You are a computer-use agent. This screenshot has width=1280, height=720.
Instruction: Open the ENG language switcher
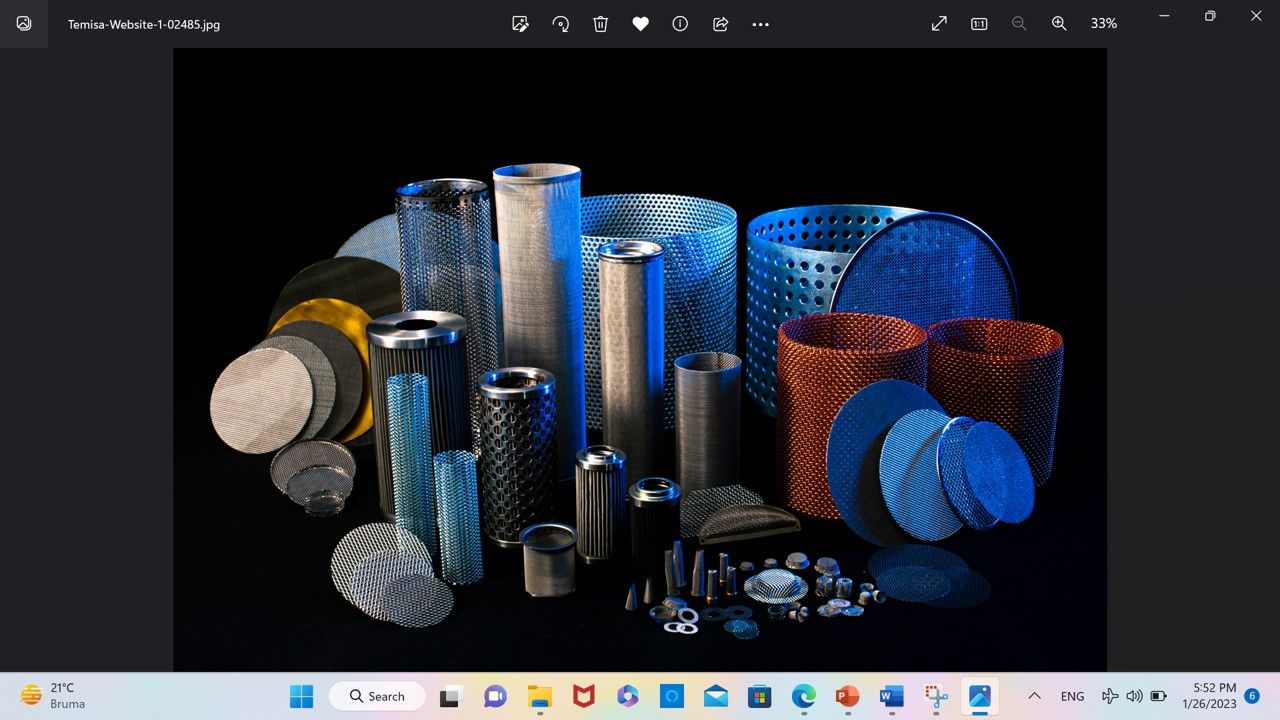(1072, 696)
